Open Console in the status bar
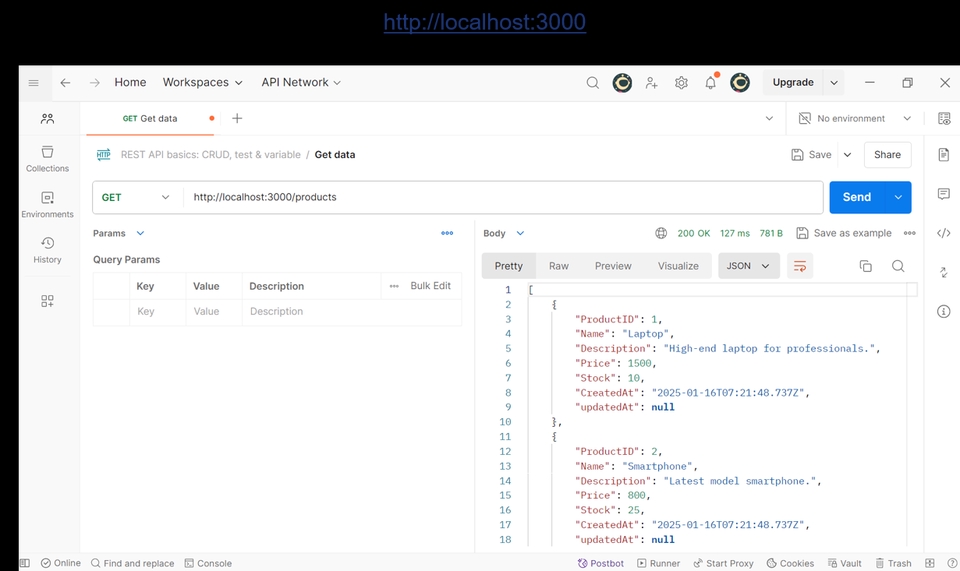 (208, 563)
